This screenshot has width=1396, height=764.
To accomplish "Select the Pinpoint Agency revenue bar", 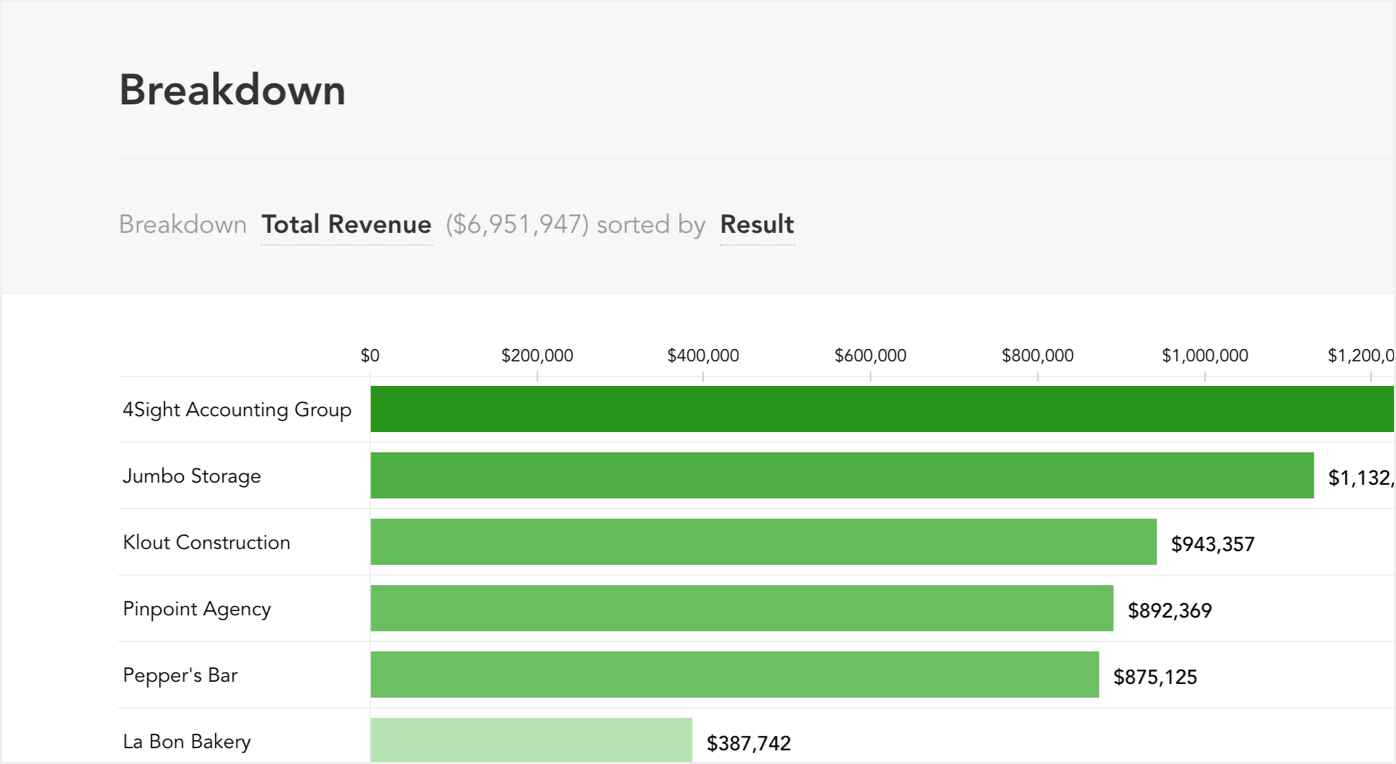I will click(742, 608).
